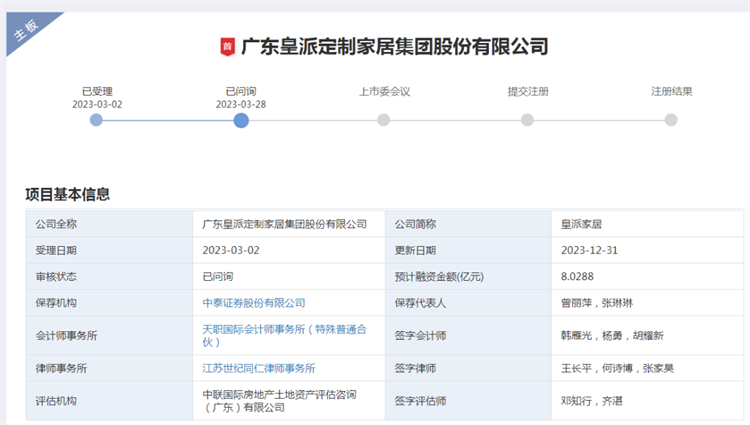Click the 公司简称 row label
This screenshot has height=425, width=750.
point(415,224)
